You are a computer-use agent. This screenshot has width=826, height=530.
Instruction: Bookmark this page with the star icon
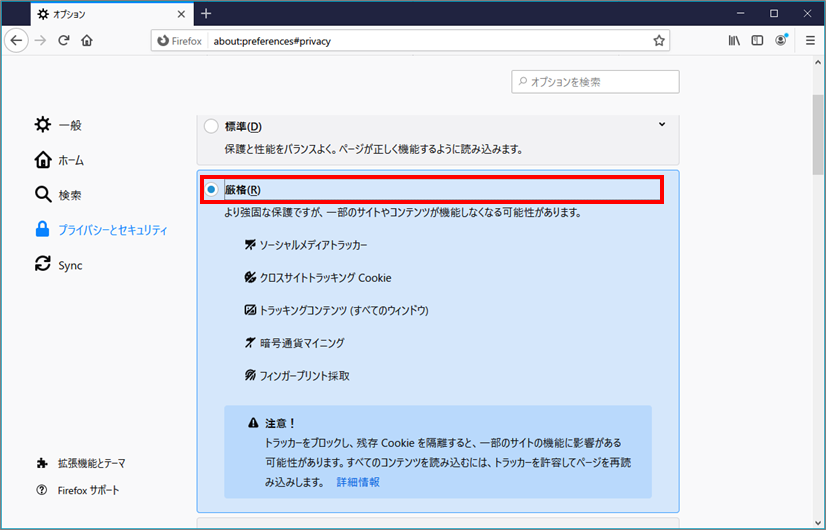tap(658, 41)
